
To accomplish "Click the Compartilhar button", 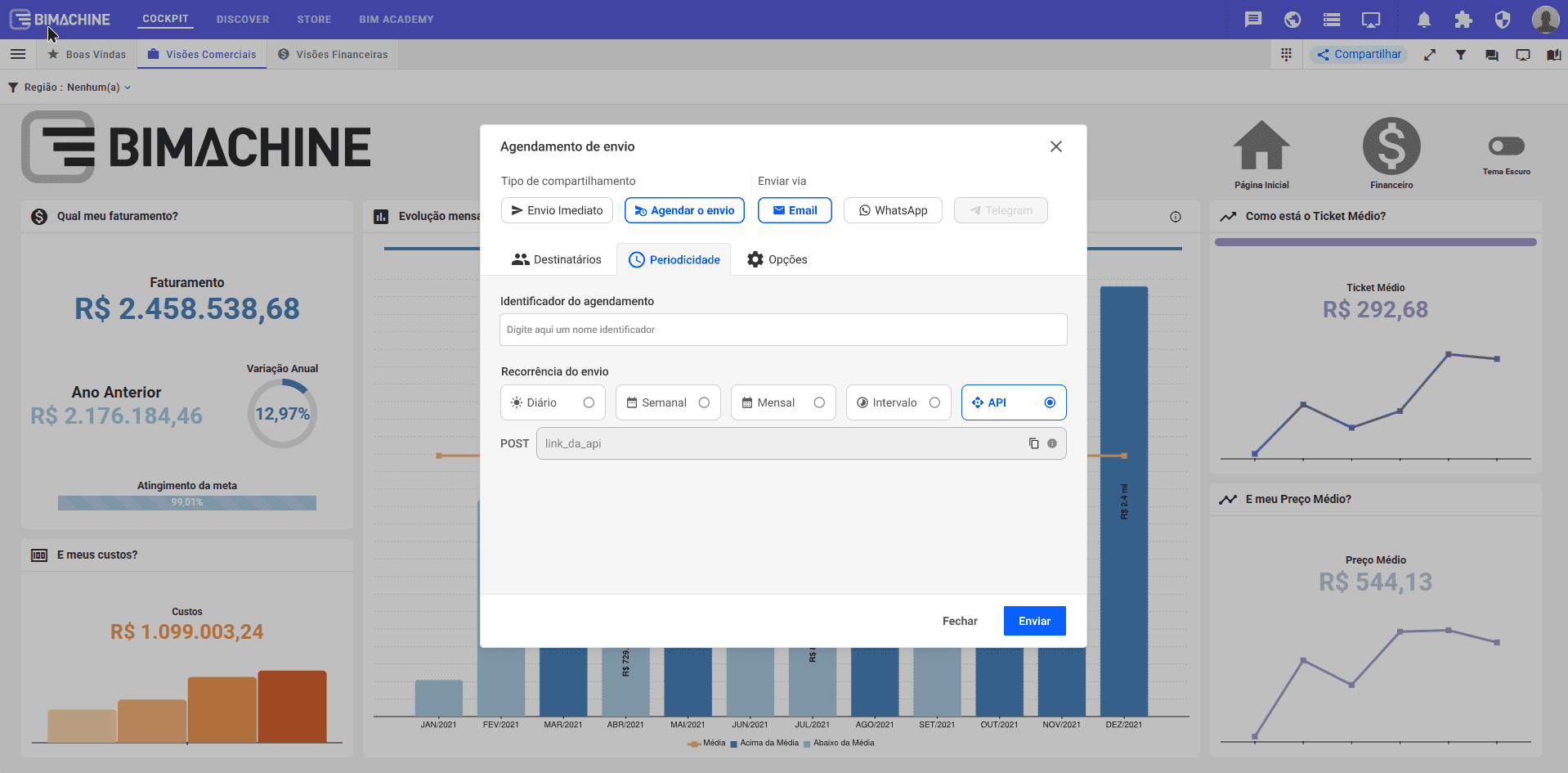I will 1359,55.
